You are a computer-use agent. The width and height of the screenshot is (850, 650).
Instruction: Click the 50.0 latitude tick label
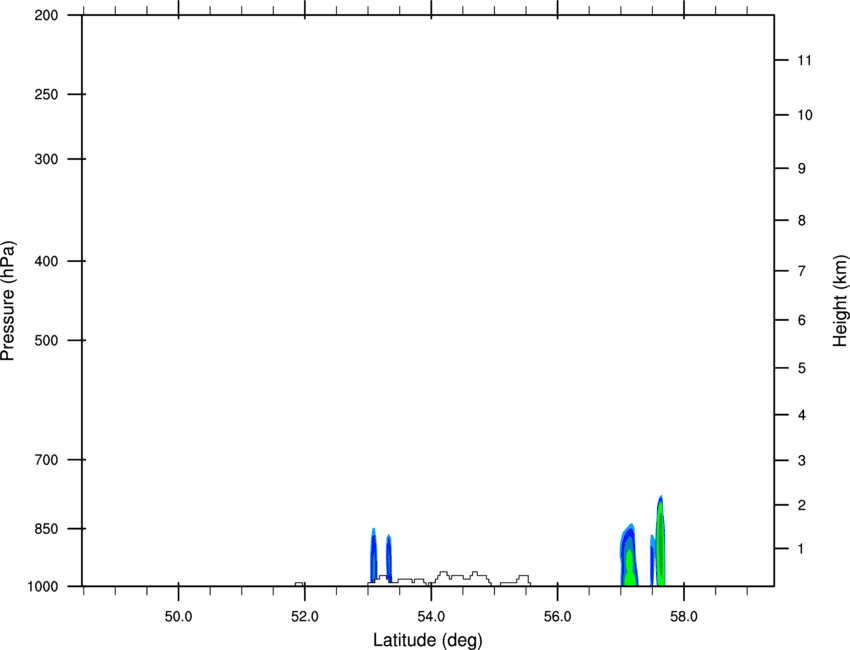[x=178, y=617]
